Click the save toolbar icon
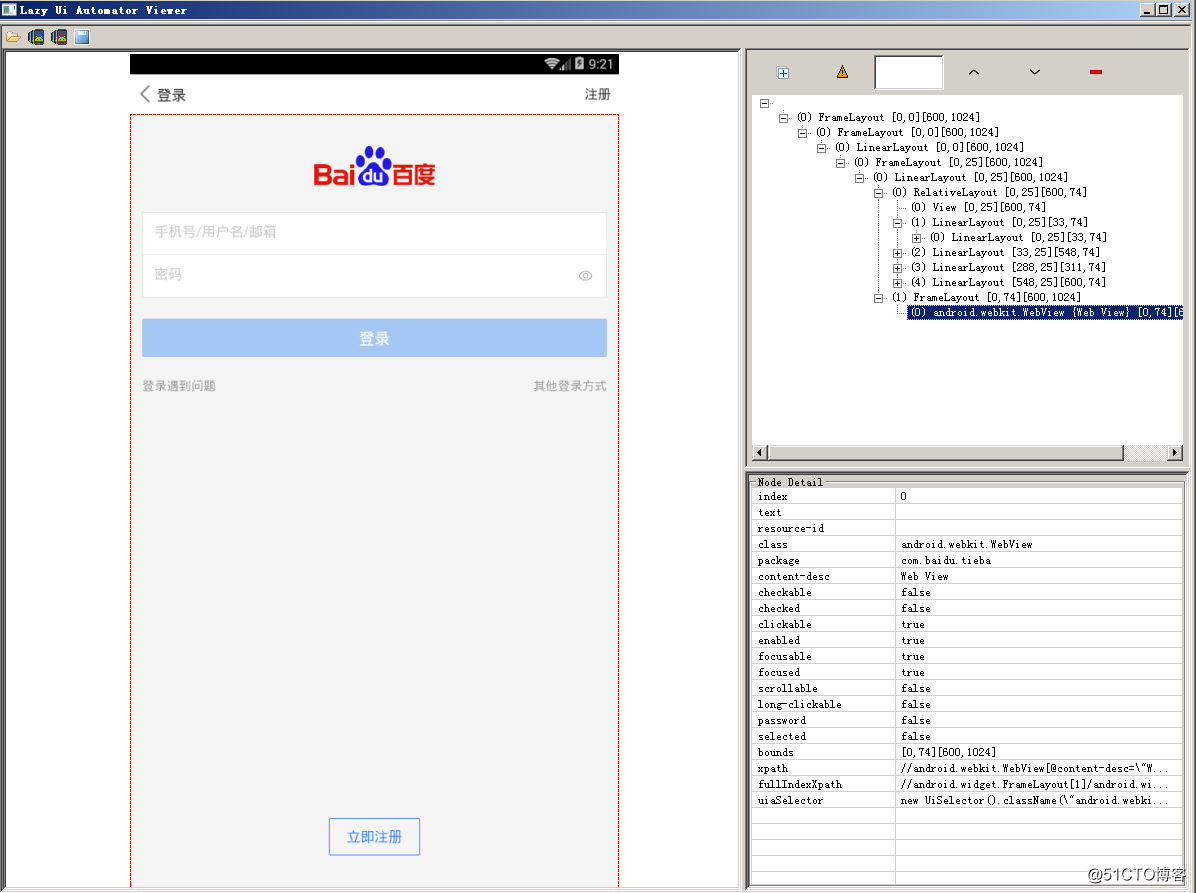1196x893 pixels. pos(82,37)
